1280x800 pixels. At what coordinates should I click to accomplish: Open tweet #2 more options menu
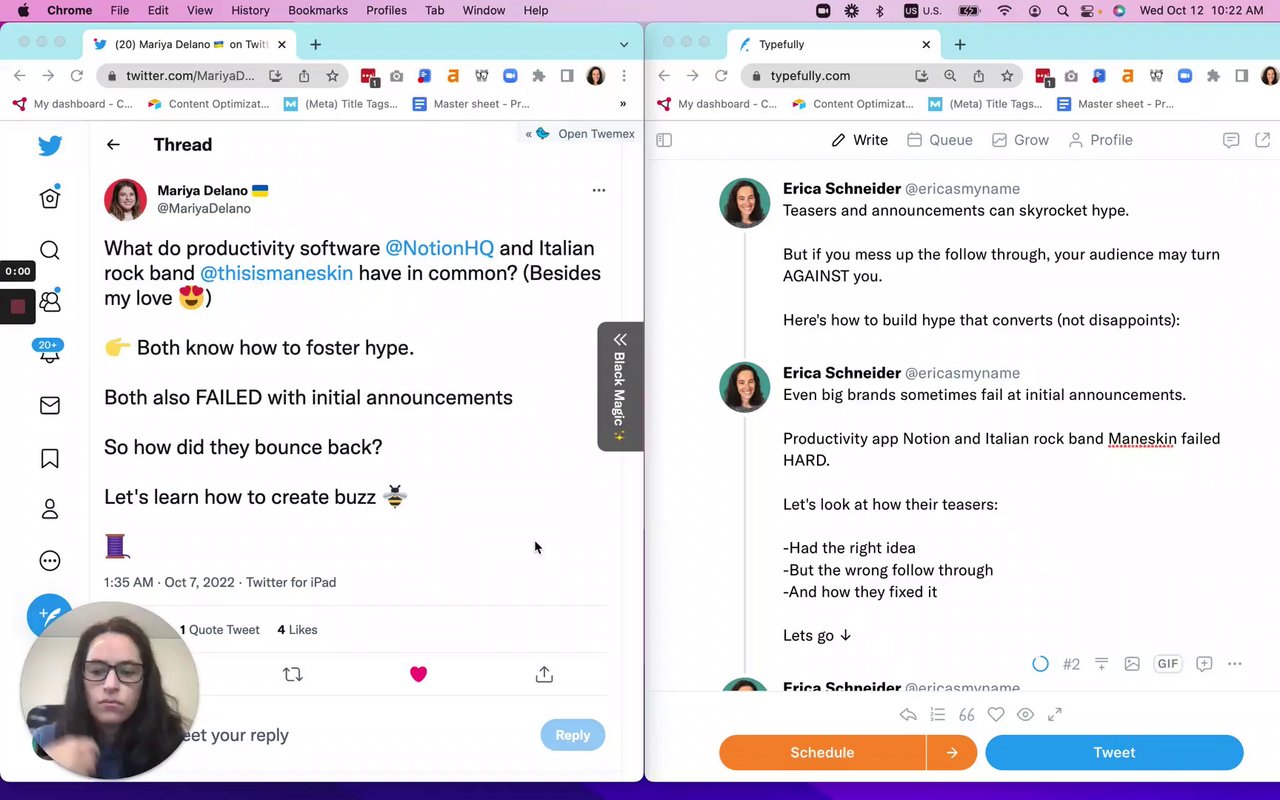pos(1235,664)
